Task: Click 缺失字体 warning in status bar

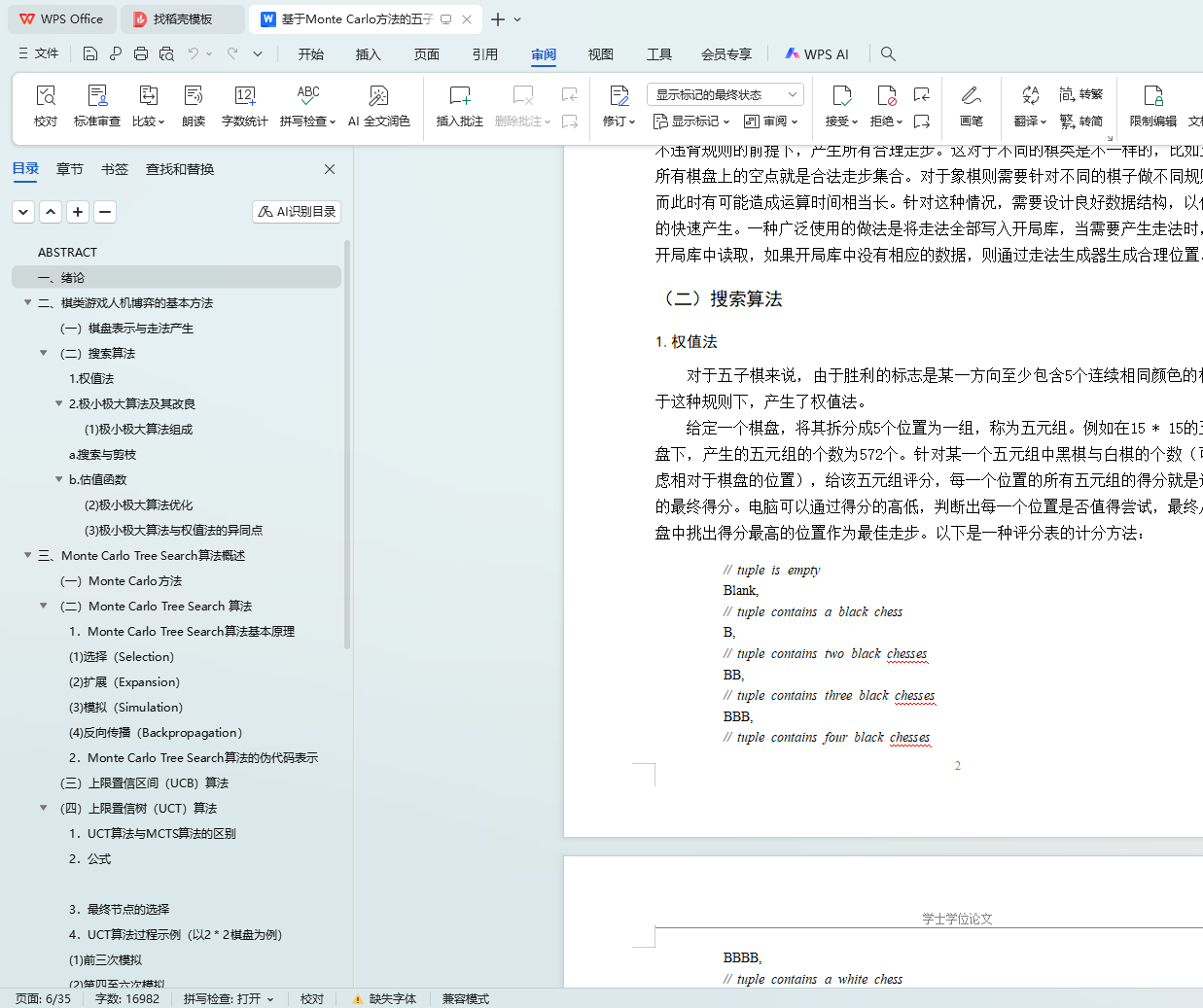Action: 384,998
